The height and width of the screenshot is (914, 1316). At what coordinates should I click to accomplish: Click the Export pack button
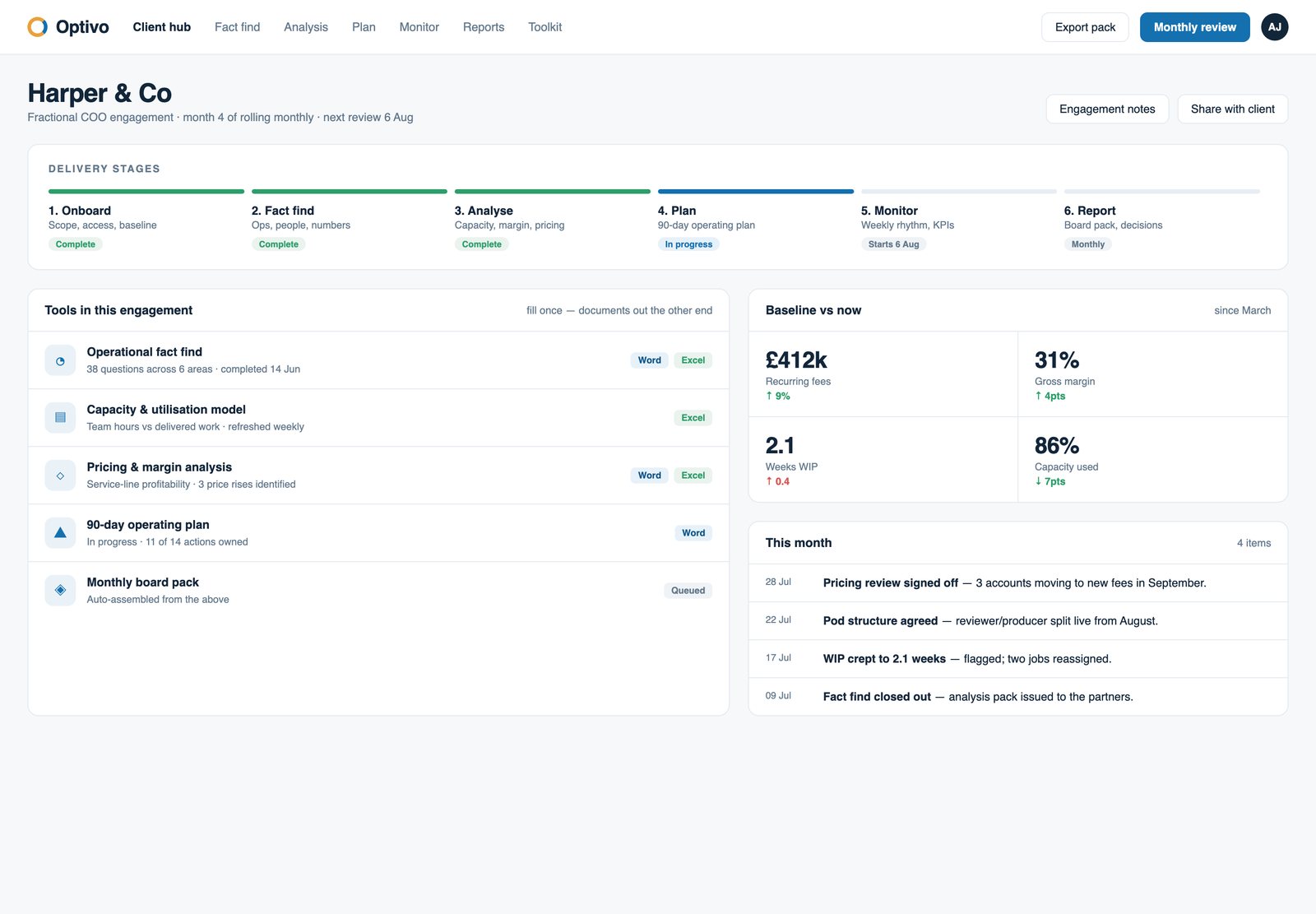click(1085, 27)
